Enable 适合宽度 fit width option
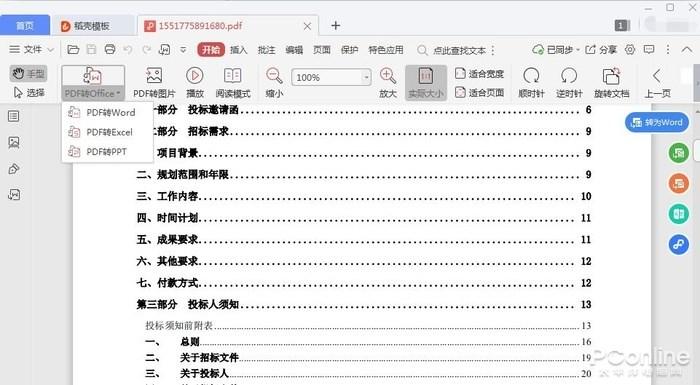 pyautogui.click(x=479, y=74)
